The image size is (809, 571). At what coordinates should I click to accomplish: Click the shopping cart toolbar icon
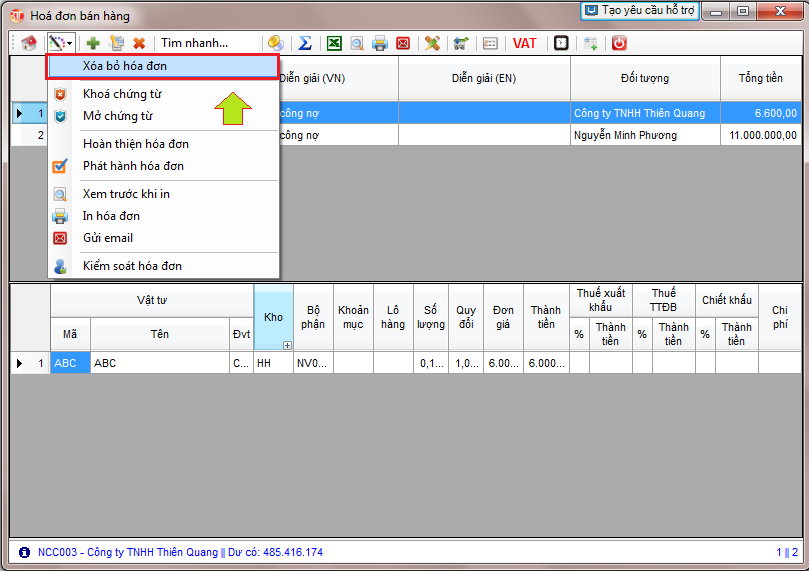point(461,43)
